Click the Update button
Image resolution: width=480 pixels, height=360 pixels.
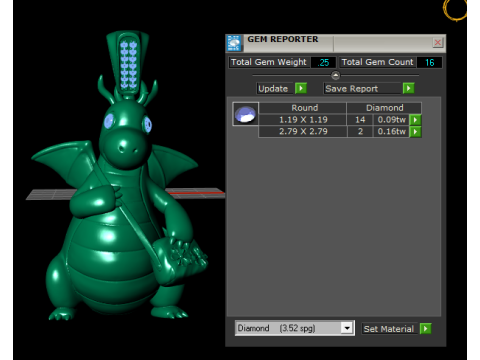pyautogui.click(x=275, y=89)
